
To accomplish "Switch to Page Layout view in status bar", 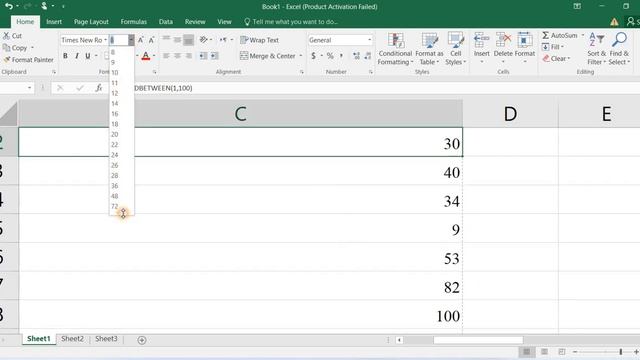I will point(544,352).
